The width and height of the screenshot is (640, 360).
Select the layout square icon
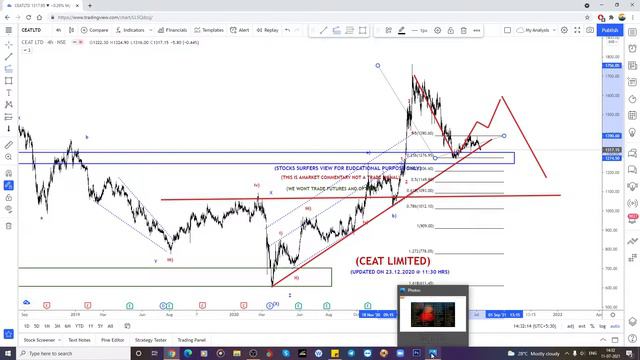pyautogui.click(x=507, y=30)
